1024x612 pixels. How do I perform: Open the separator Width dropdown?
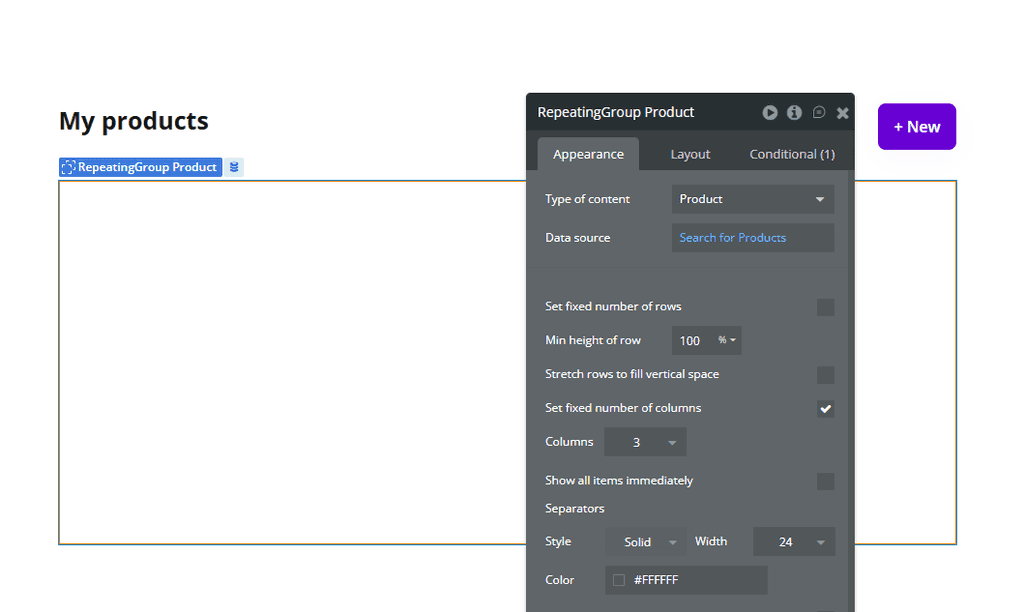pos(794,541)
